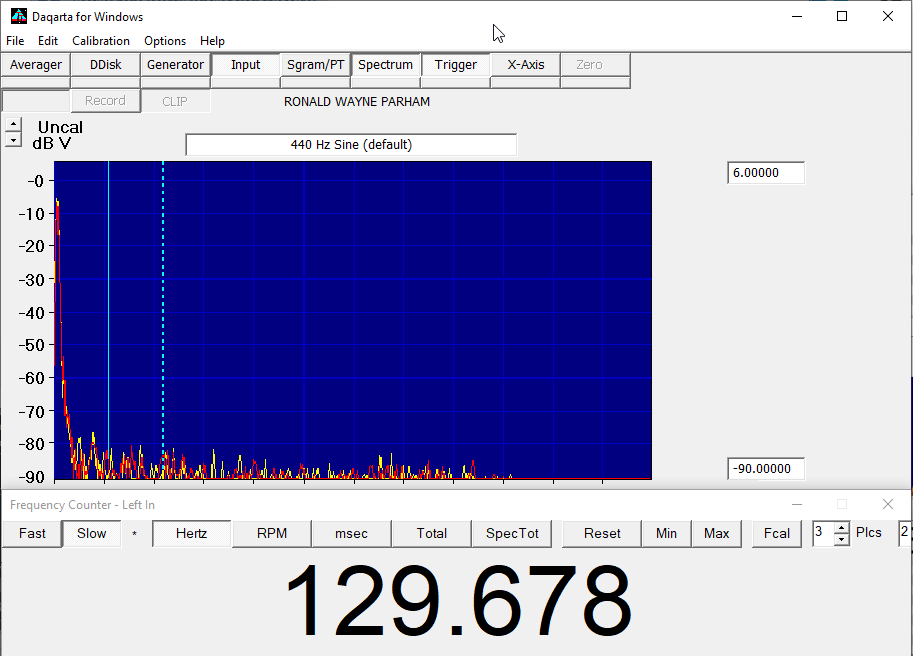Open the File menu
The height and width of the screenshot is (656, 913).
[15, 41]
